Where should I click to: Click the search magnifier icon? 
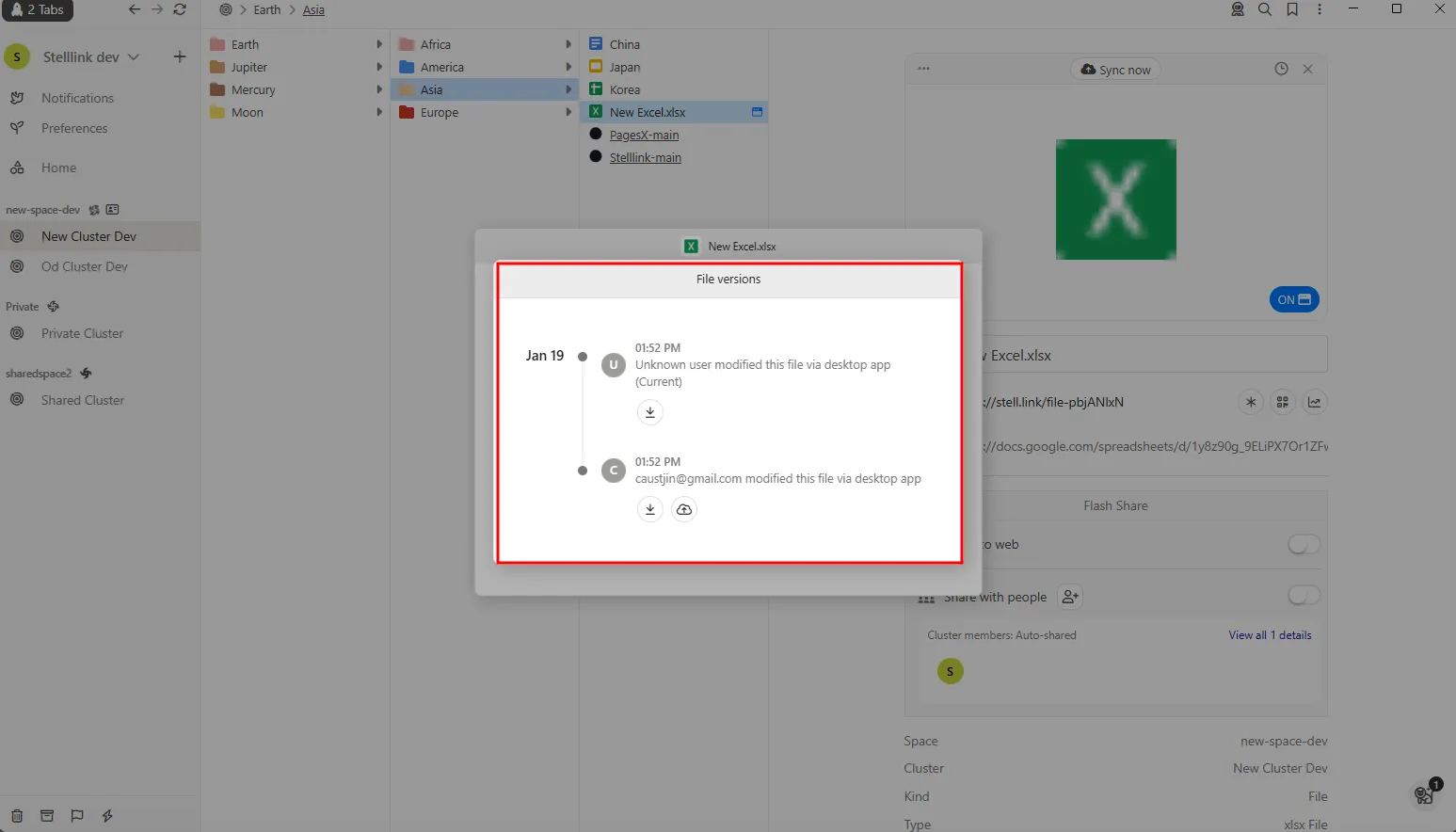tap(1265, 9)
